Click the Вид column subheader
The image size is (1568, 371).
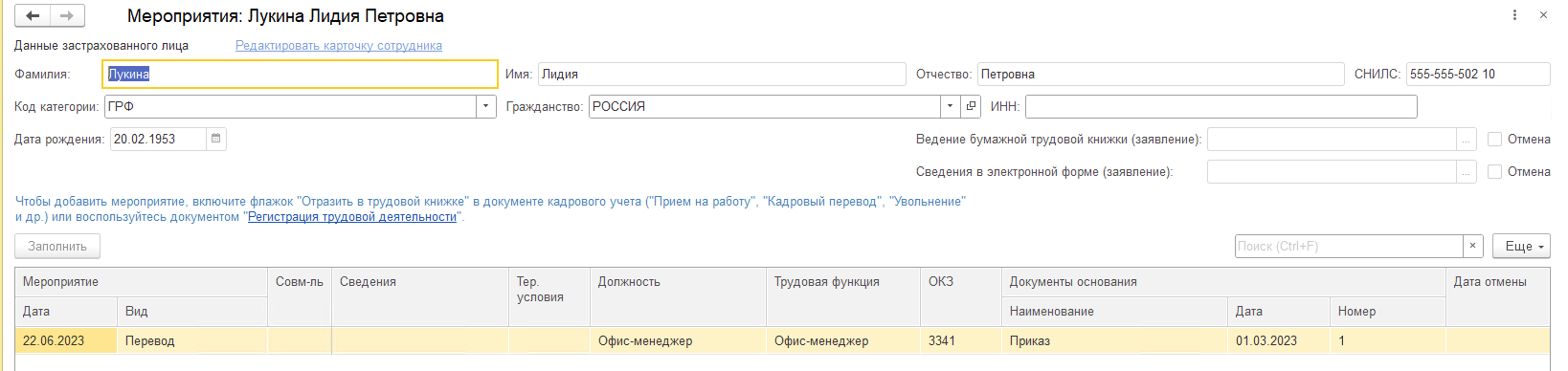192,312
